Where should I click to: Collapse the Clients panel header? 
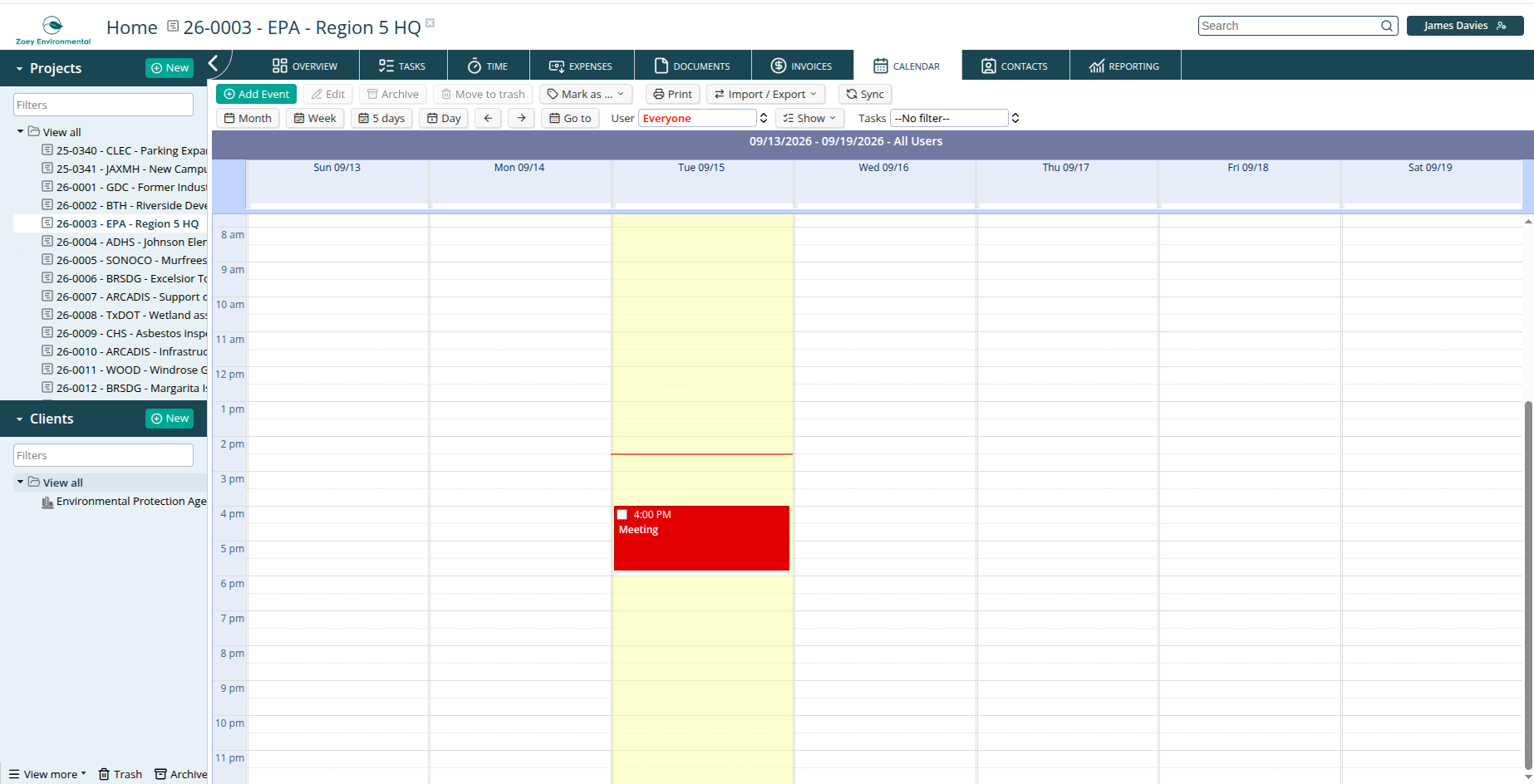[19, 419]
